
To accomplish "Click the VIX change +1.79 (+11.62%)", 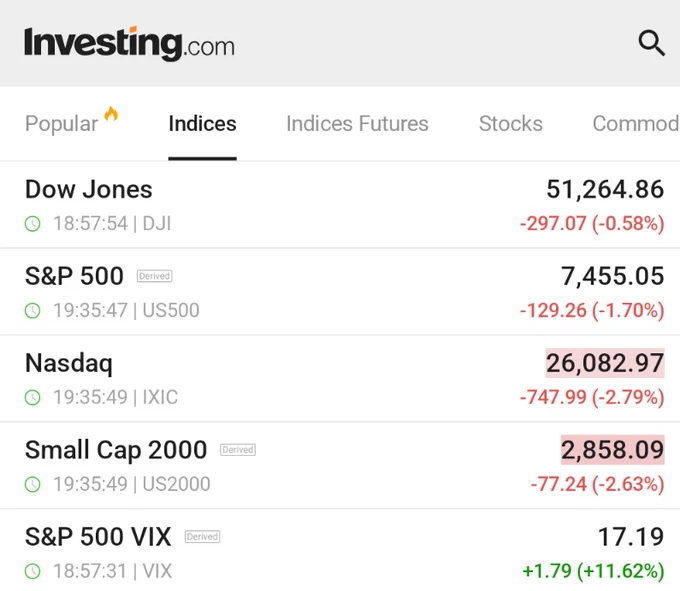I will point(593,571).
